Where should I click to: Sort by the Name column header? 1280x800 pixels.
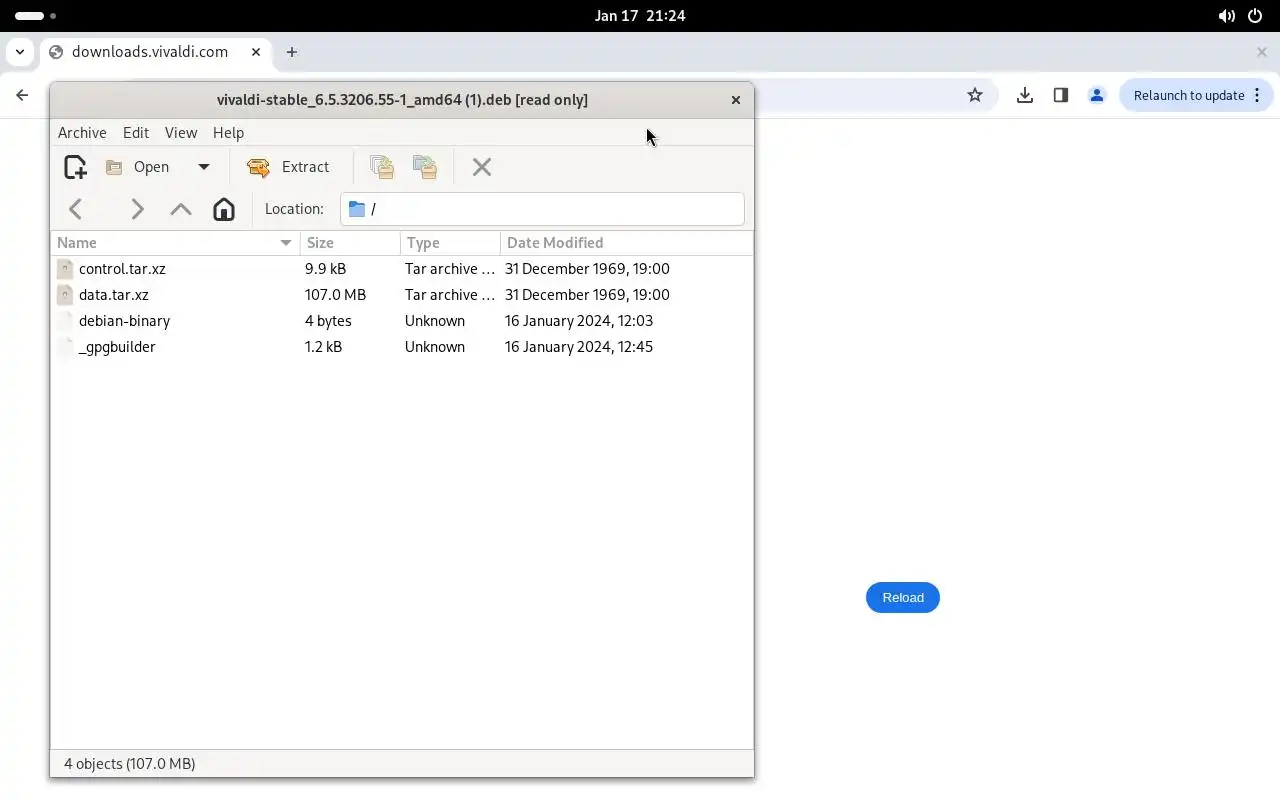175,243
